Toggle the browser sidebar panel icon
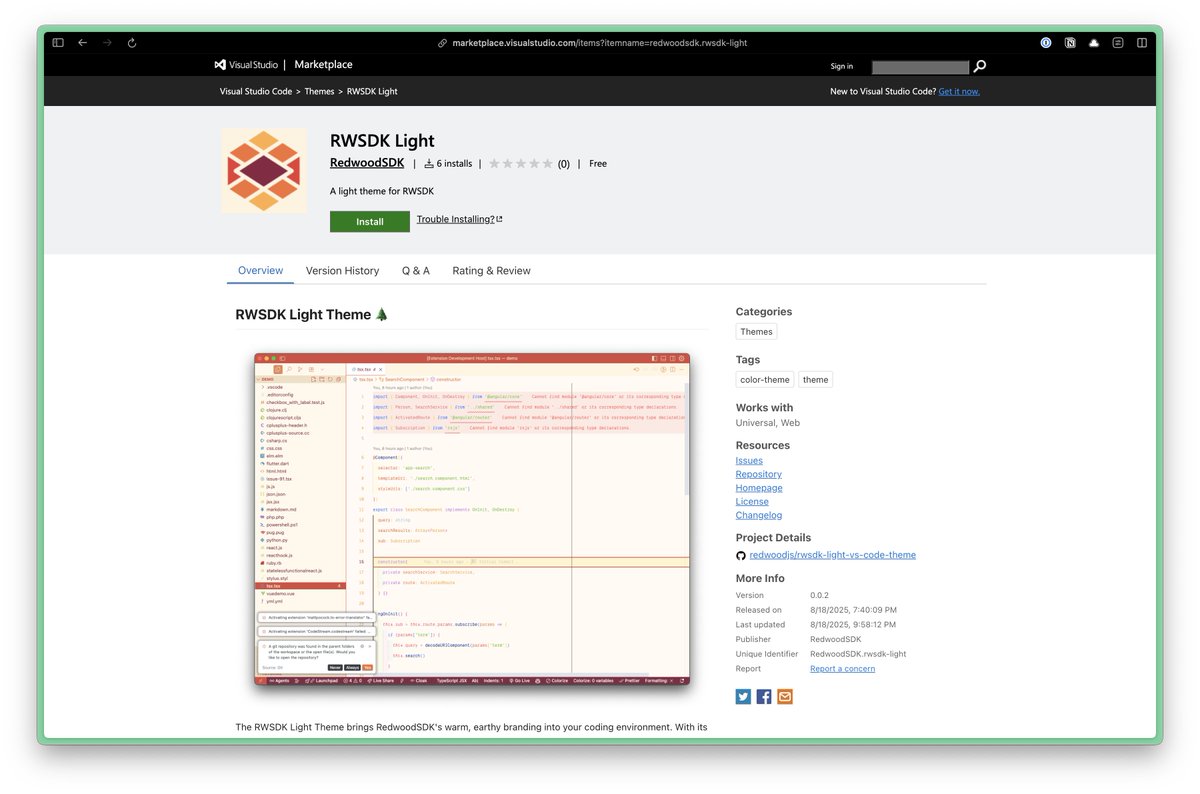 tap(58, 43)
